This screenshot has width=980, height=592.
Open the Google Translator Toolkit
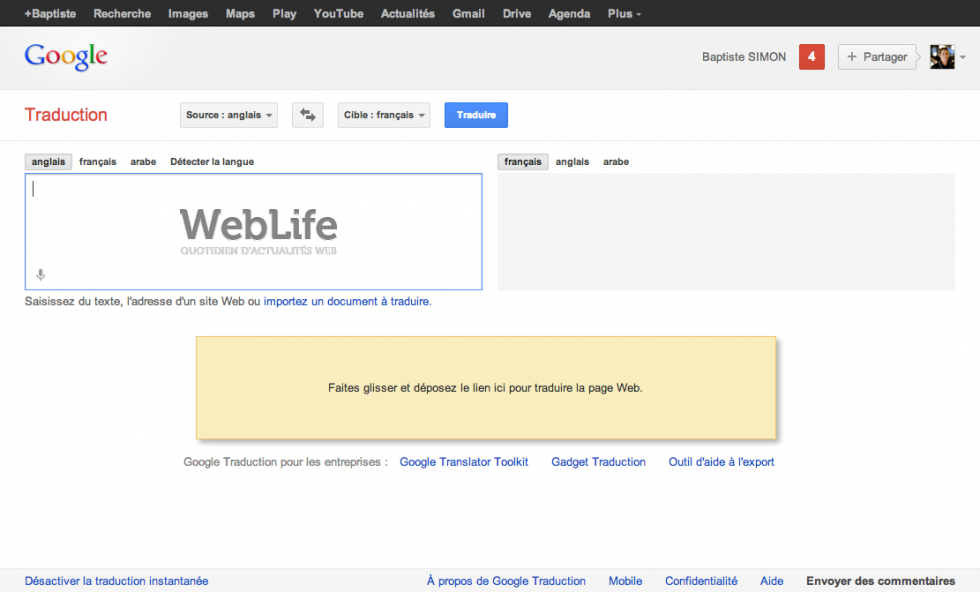(x=464, y=461)
